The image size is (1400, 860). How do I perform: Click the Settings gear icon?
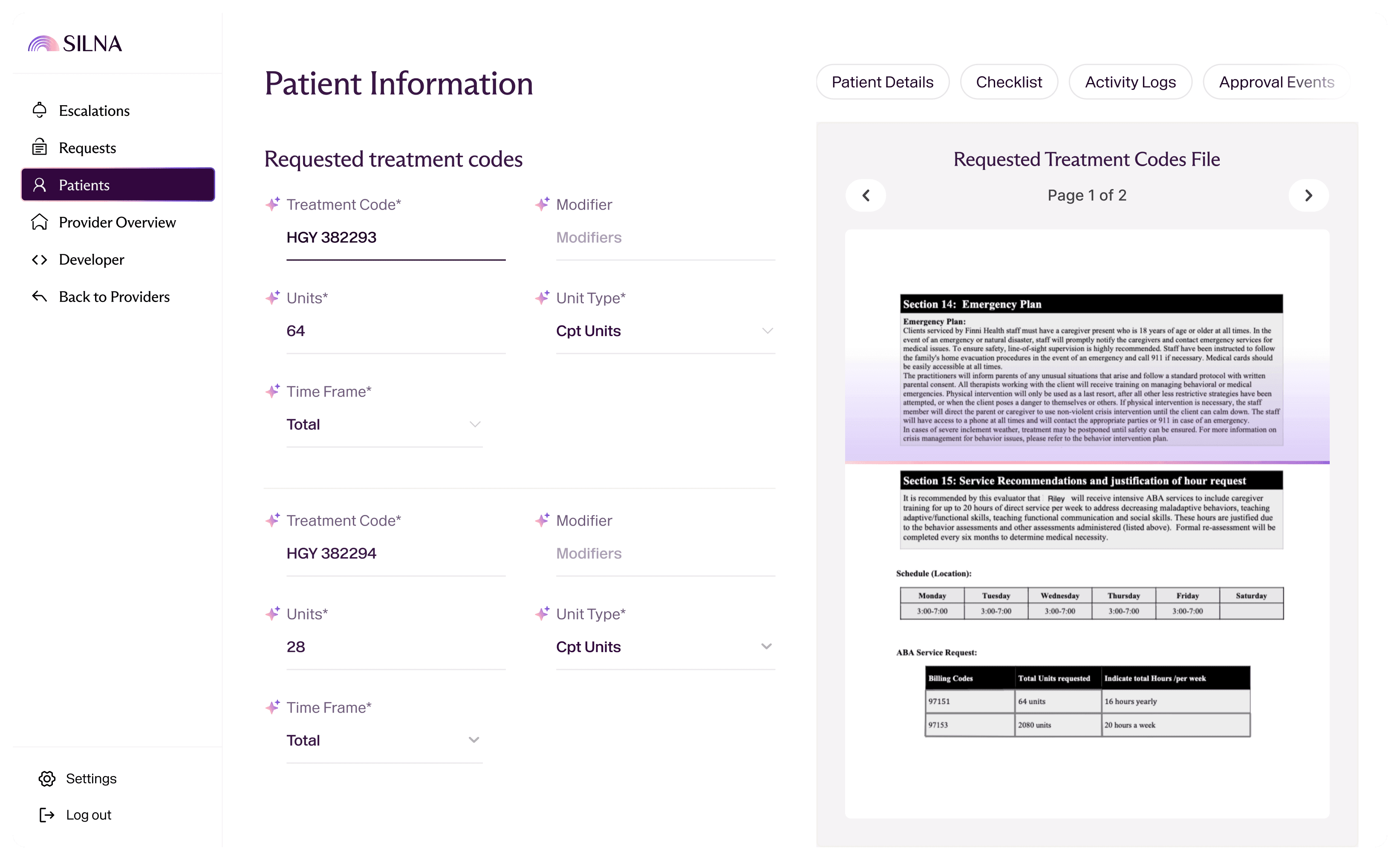point(47,778)
